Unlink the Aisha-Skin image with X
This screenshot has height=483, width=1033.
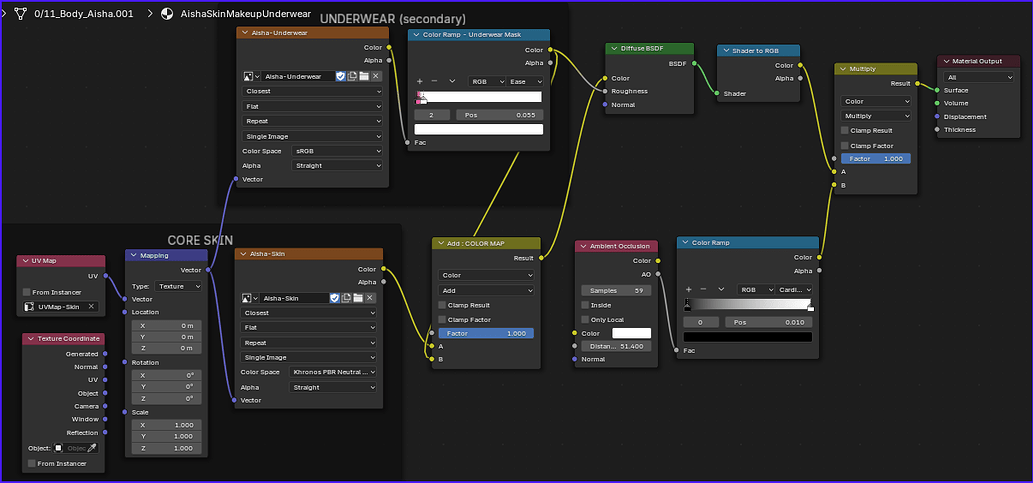[x=371, y=298]
